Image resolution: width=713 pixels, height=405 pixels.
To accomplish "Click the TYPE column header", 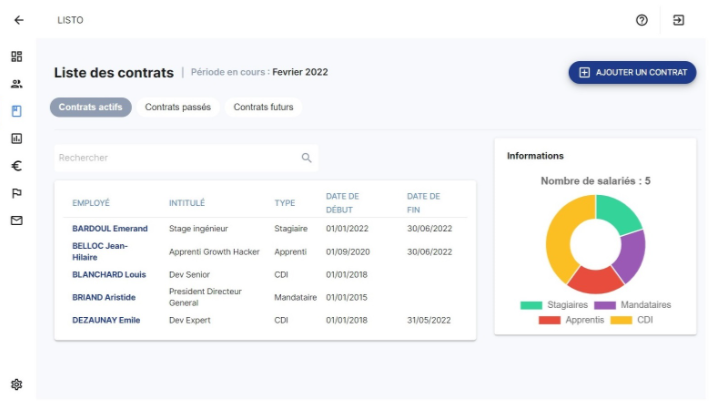I will 285,203.
